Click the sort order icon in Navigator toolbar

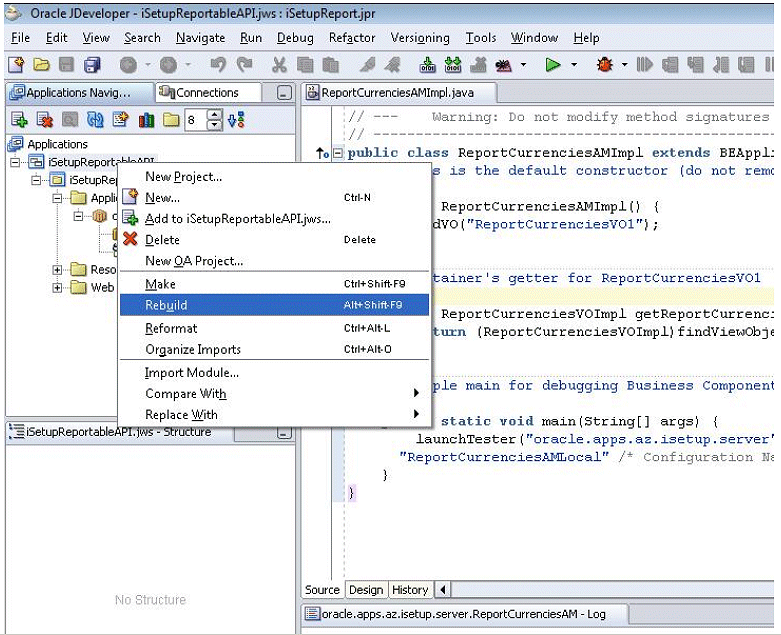pyautogui.click(x=236, y=120)
